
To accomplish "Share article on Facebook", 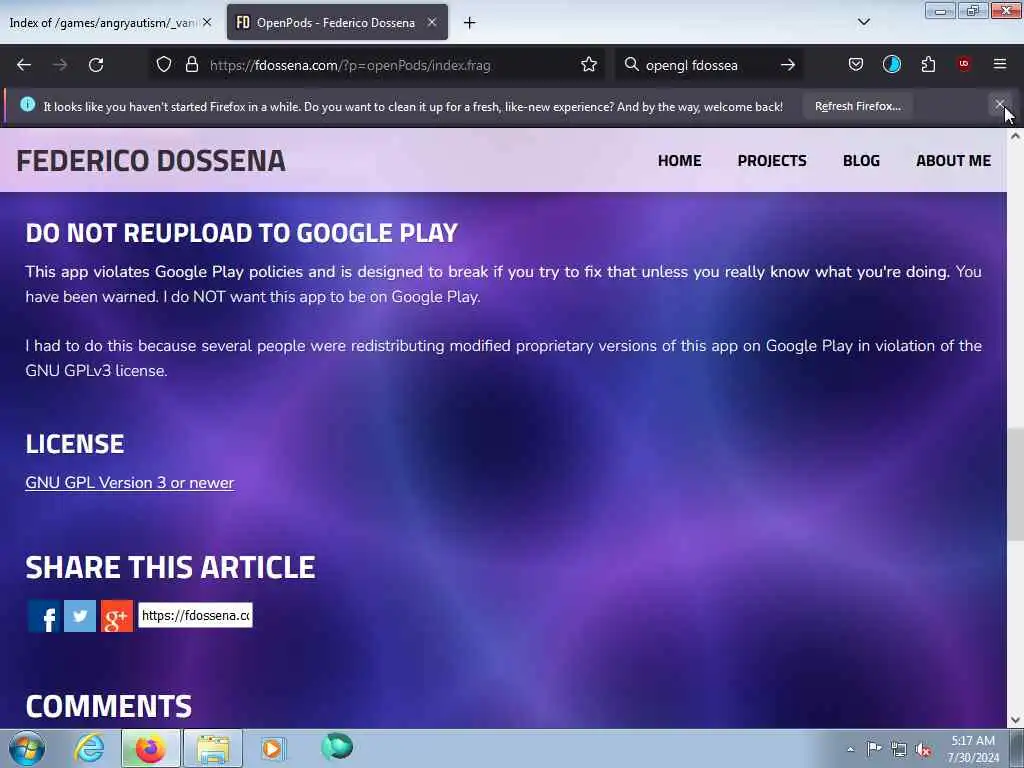I will tap(43, 616).
